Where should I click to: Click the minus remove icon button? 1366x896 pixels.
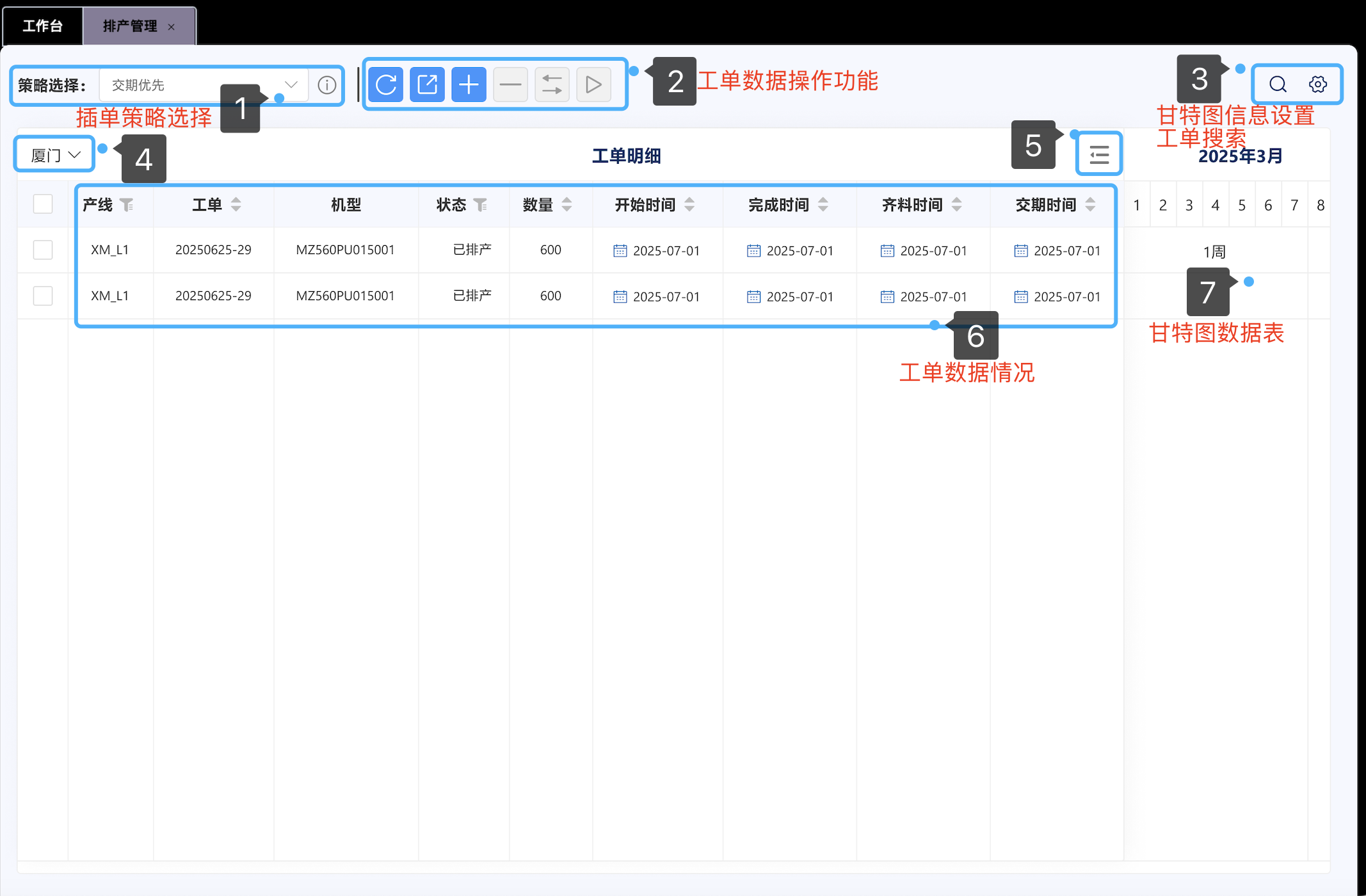click(510, 84)
